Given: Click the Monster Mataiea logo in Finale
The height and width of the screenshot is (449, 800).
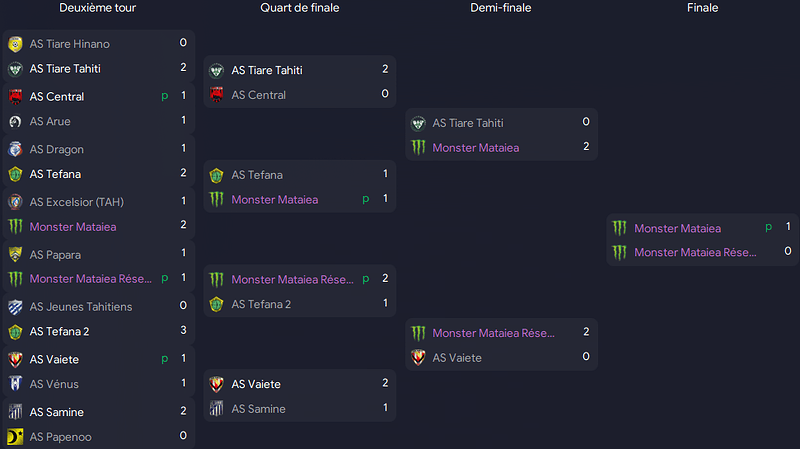Looking at the screenshot, I should [619, 228].
